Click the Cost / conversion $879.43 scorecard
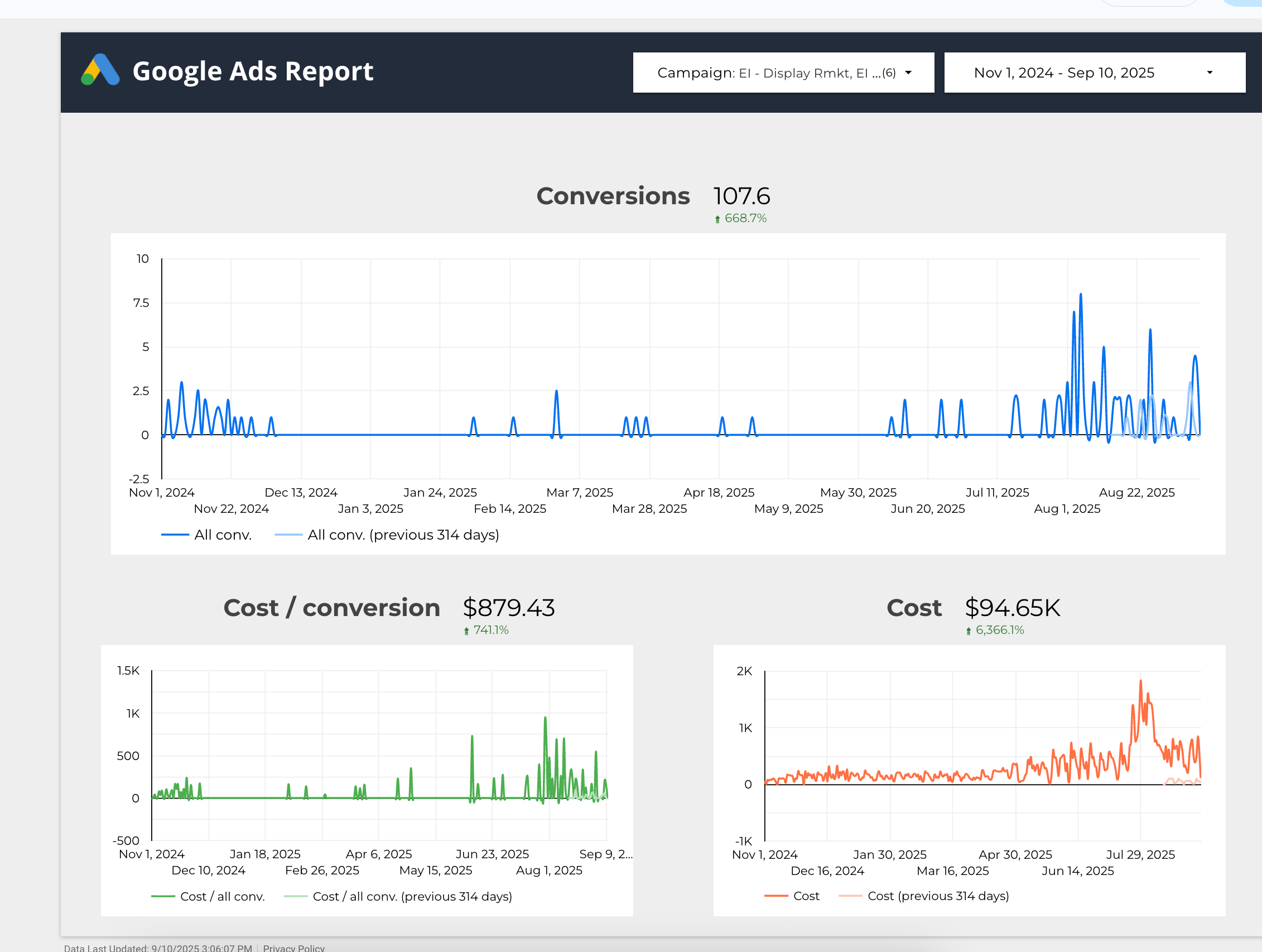Screen dimensions: 1262x952 508,607
